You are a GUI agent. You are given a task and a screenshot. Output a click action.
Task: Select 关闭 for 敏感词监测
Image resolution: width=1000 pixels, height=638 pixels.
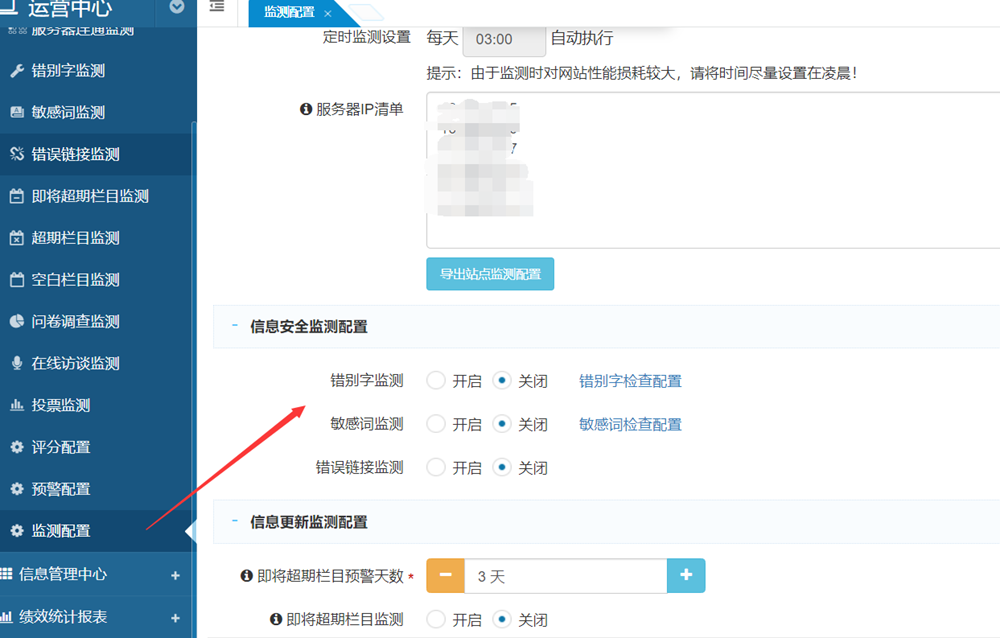pos(502,424)
